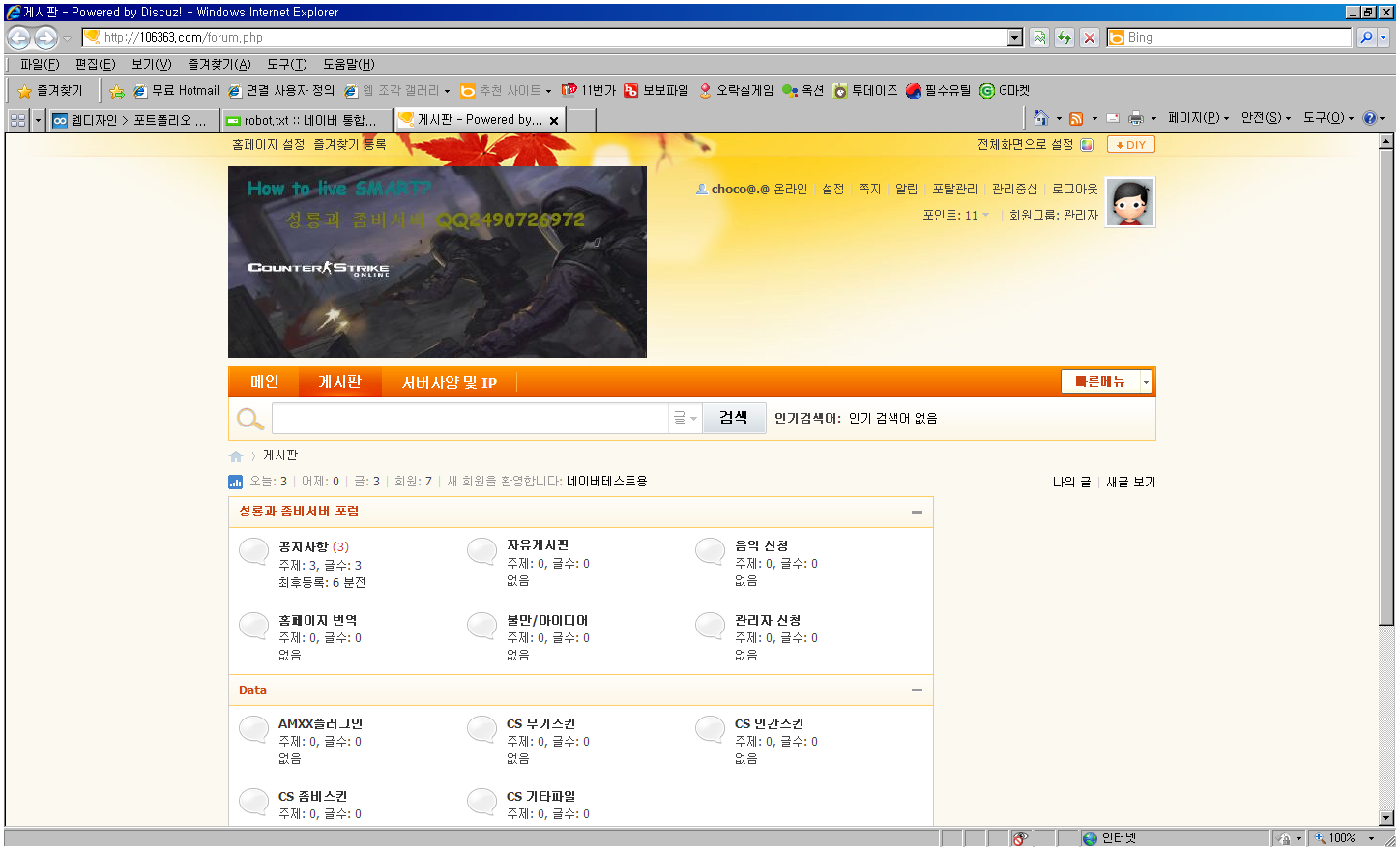
Task: Click the 로그아웃 link
Action: [x=1074, y=189]
